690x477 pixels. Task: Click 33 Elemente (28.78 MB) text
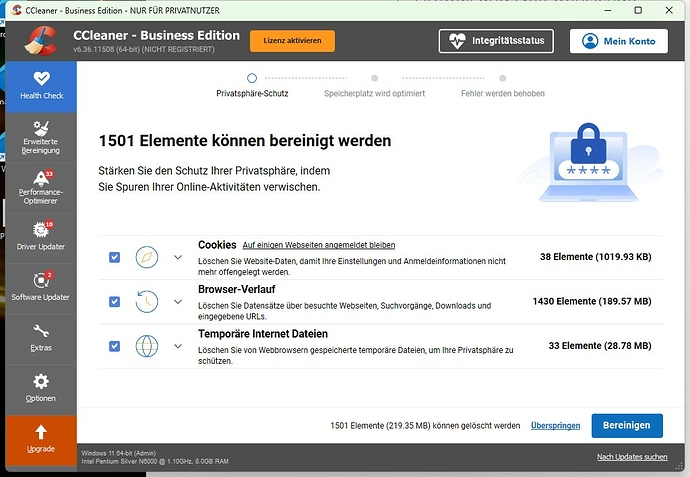coord(600,345)
